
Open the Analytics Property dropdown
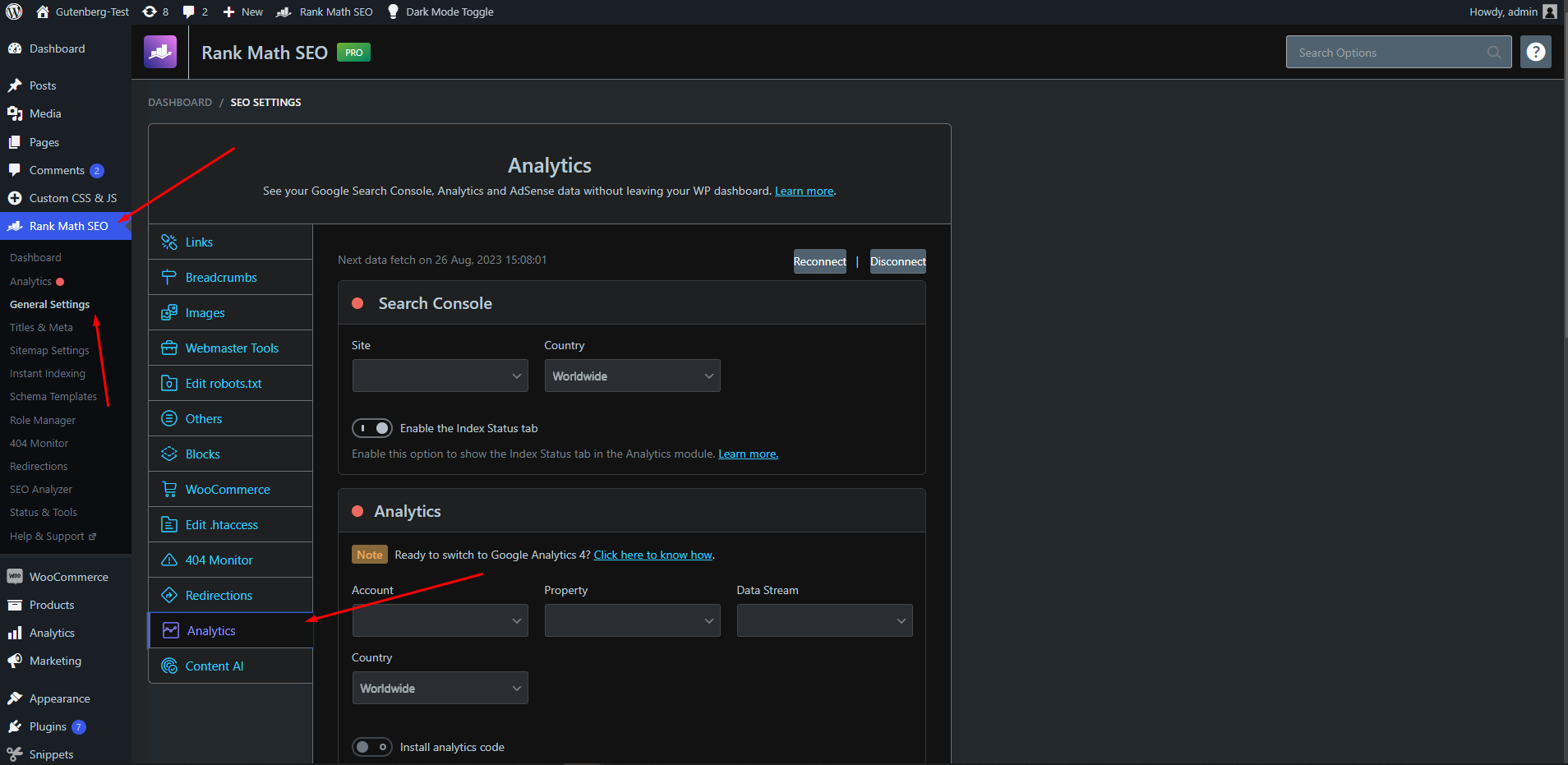(632, 620)
